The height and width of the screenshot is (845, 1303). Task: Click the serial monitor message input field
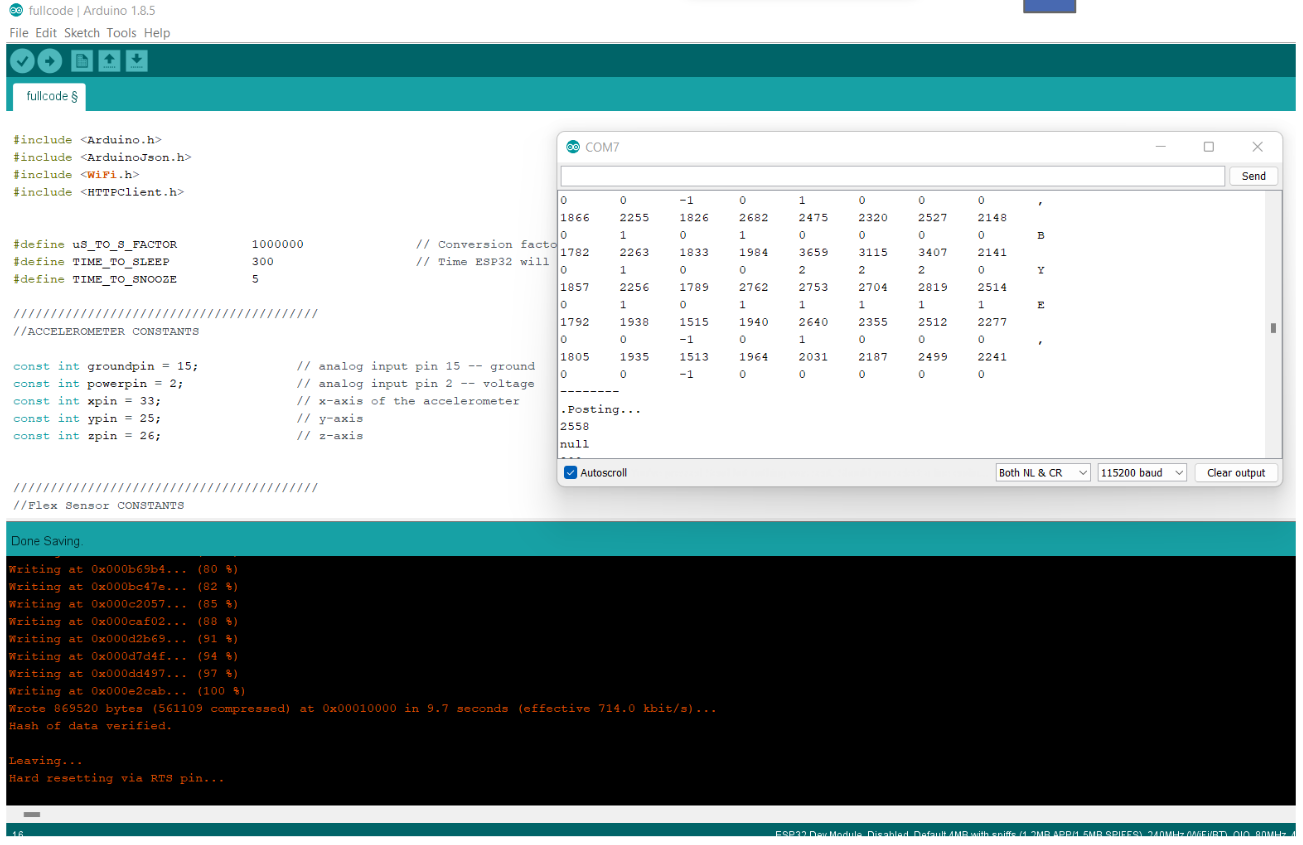[892, 176]
